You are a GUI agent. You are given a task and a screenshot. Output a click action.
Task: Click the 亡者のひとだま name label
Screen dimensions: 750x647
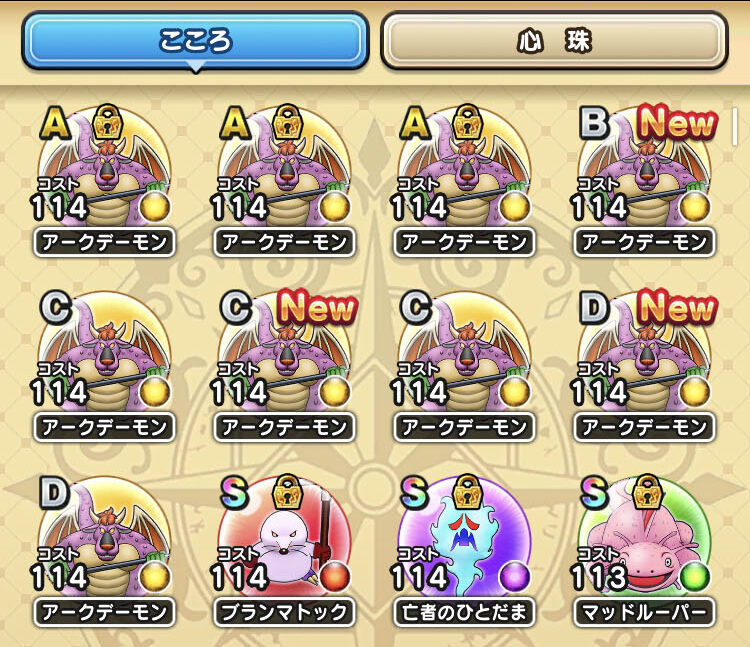tap(464, 612)
